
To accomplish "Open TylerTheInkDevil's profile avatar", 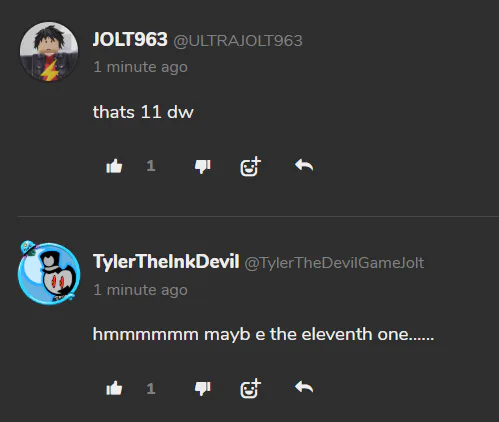I will point(49,273).
